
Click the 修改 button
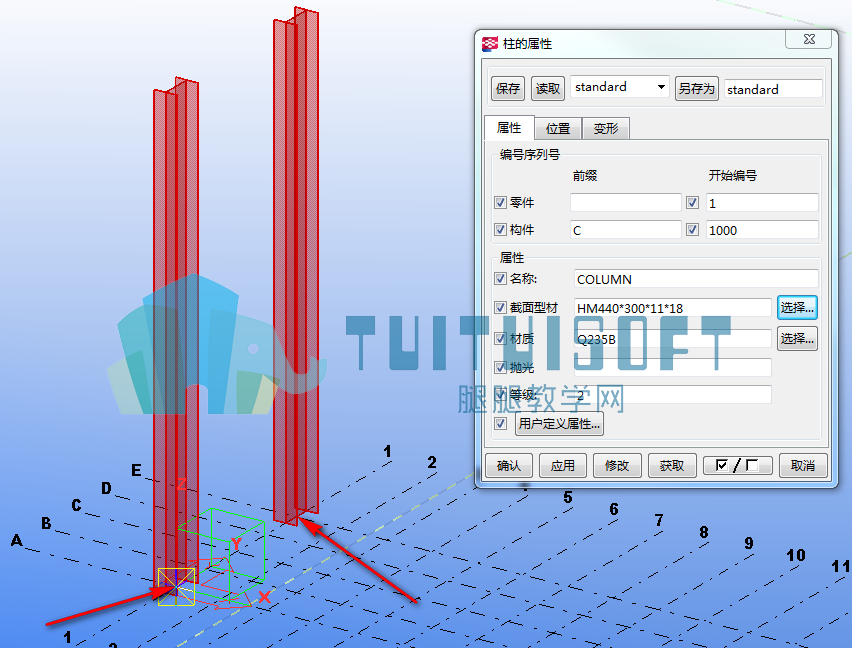pos(617,465)
